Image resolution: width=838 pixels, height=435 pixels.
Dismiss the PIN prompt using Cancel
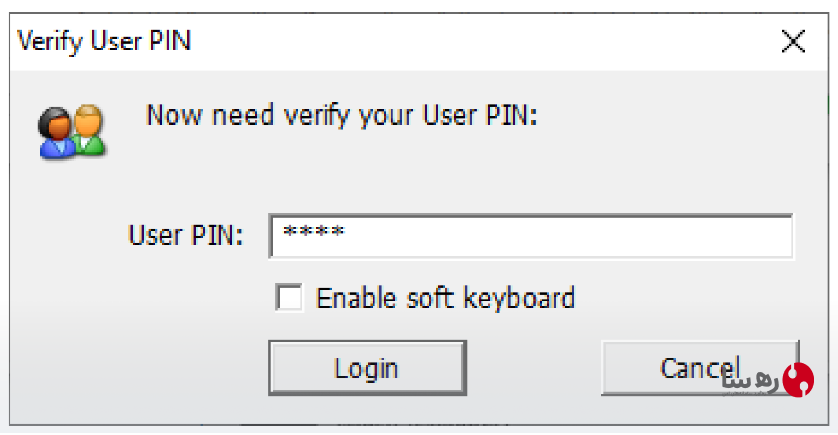(x=700, y=368)
